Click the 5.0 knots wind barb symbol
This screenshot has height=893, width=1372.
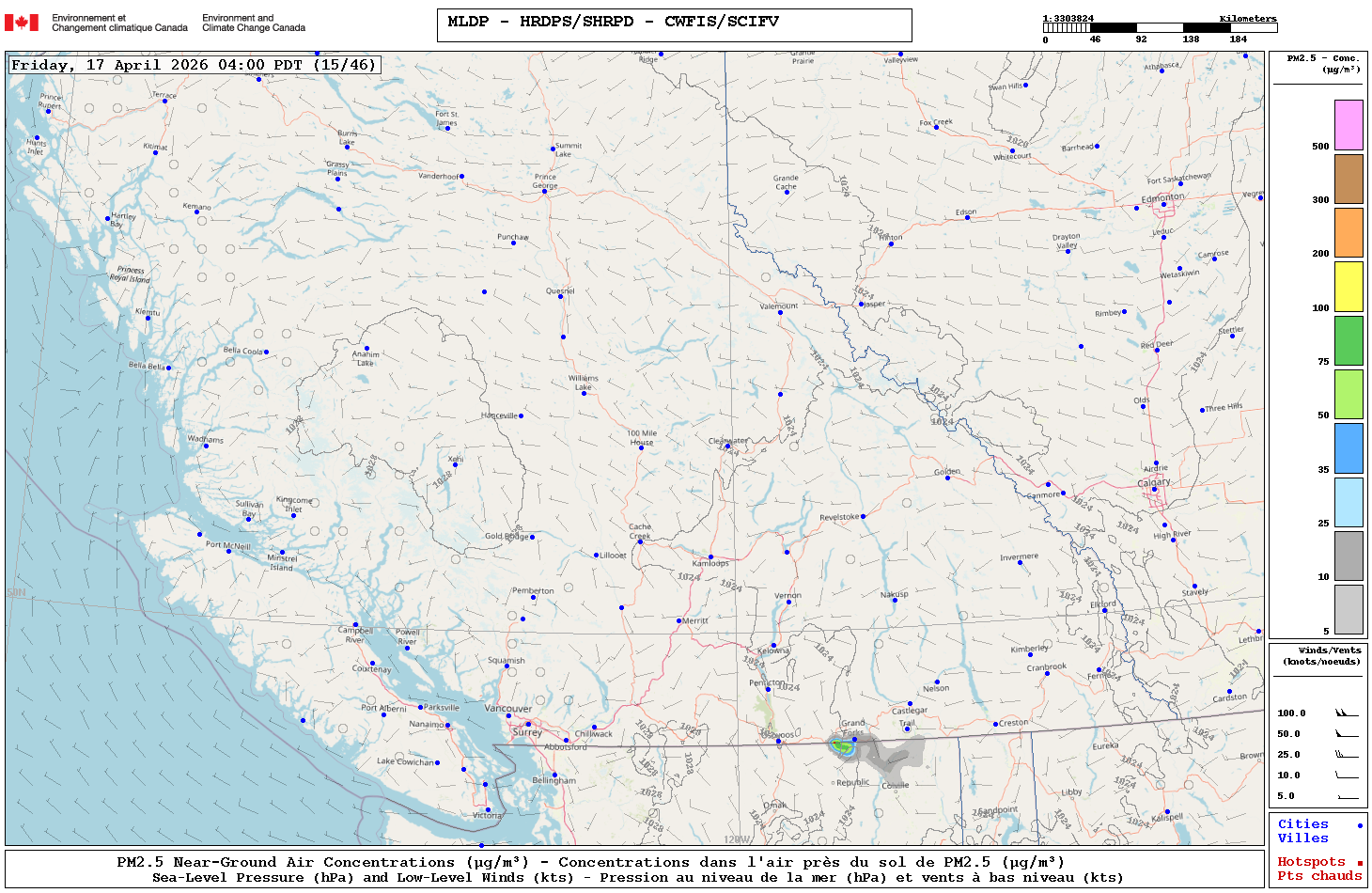tap(1347, 796)
